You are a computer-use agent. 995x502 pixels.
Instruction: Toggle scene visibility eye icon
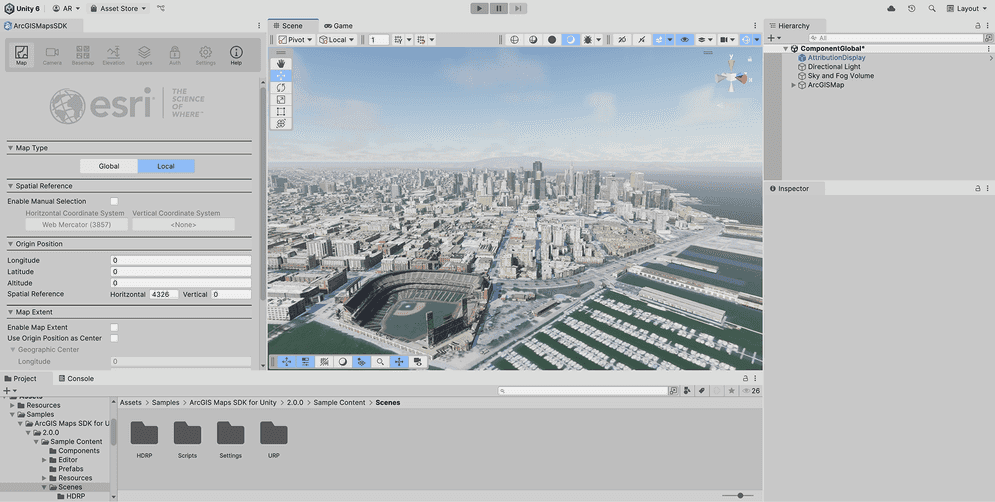pos(684,39)
